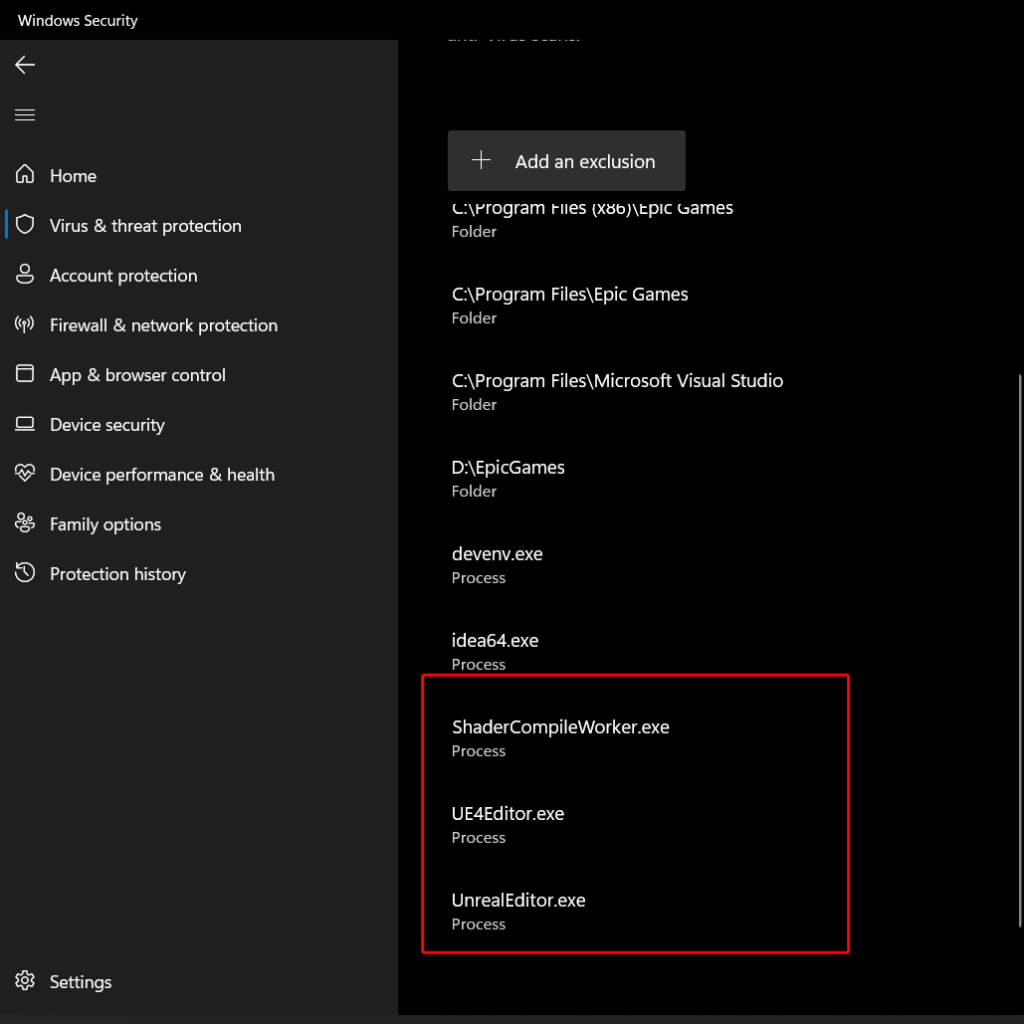Open Protection history via the clock icon

coord(24,573)
